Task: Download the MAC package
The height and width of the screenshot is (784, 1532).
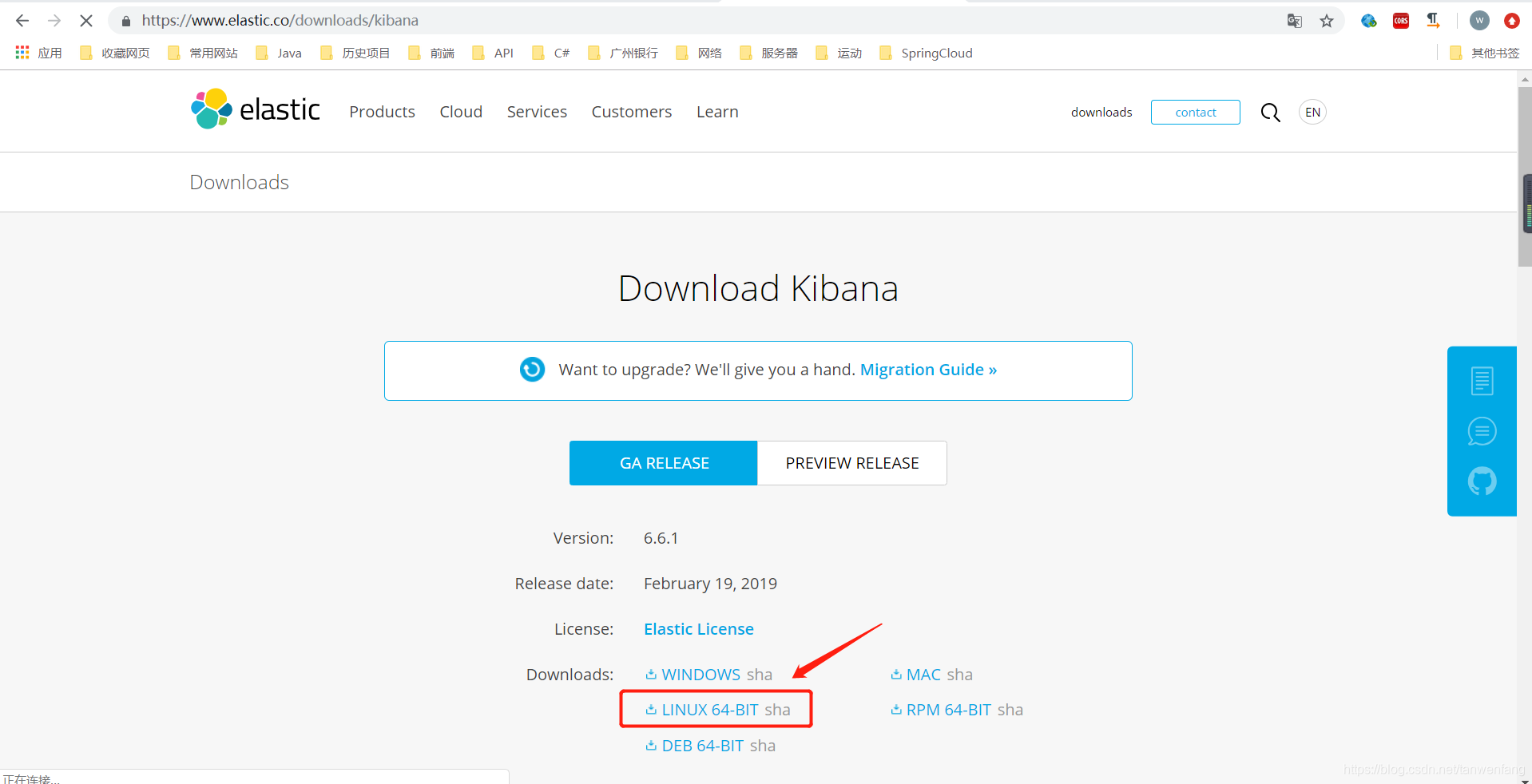Action: pos(923,675)
